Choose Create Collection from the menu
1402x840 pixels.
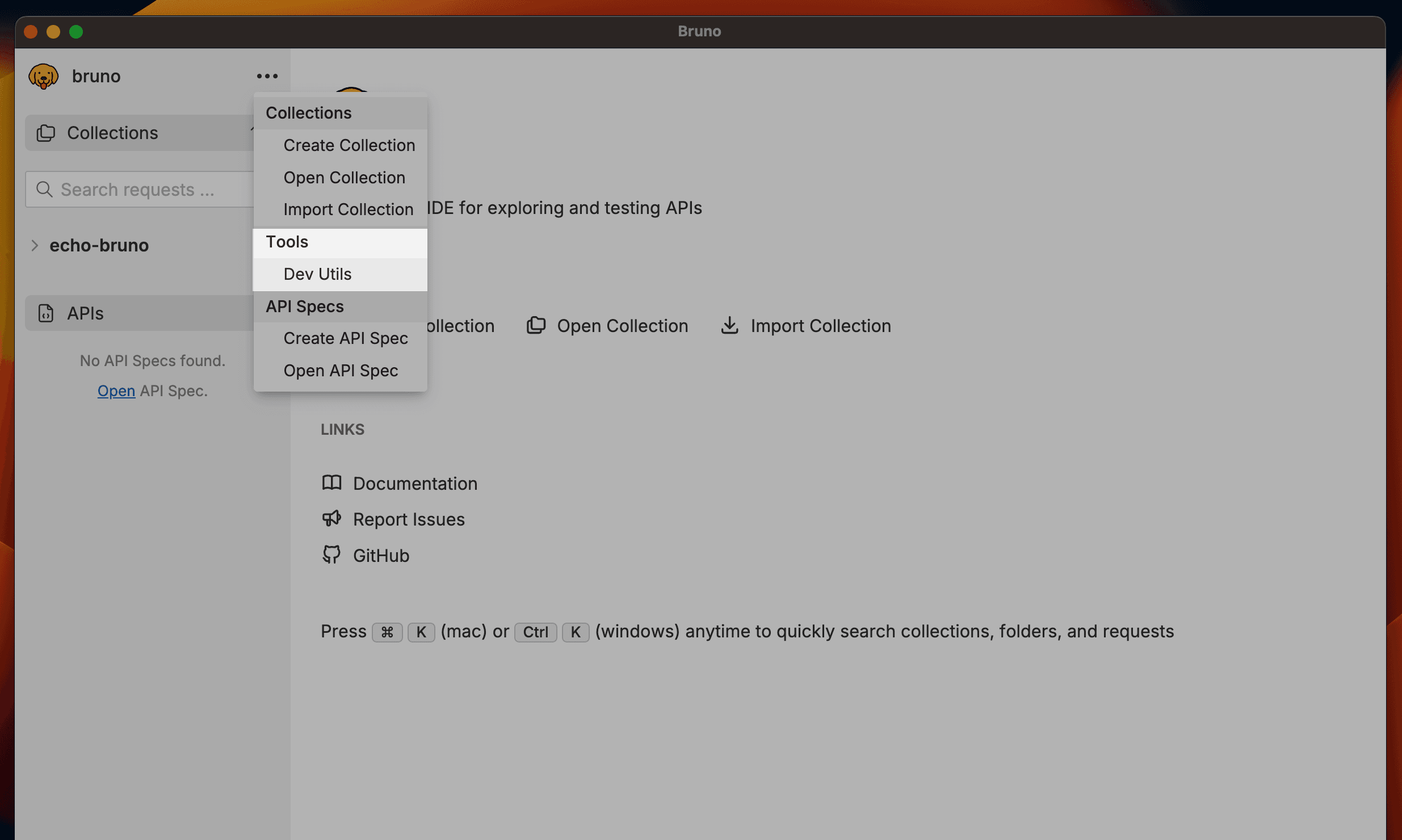[349, 145]
